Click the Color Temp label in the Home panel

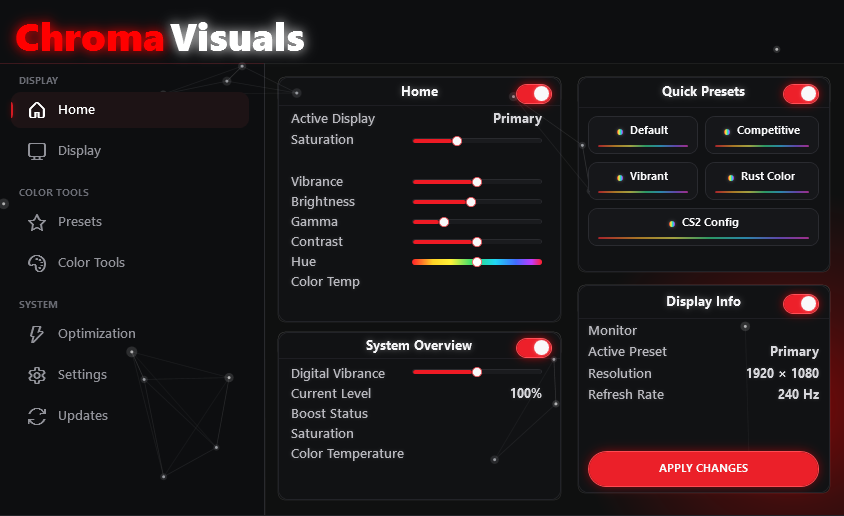(x=325, y=282)
